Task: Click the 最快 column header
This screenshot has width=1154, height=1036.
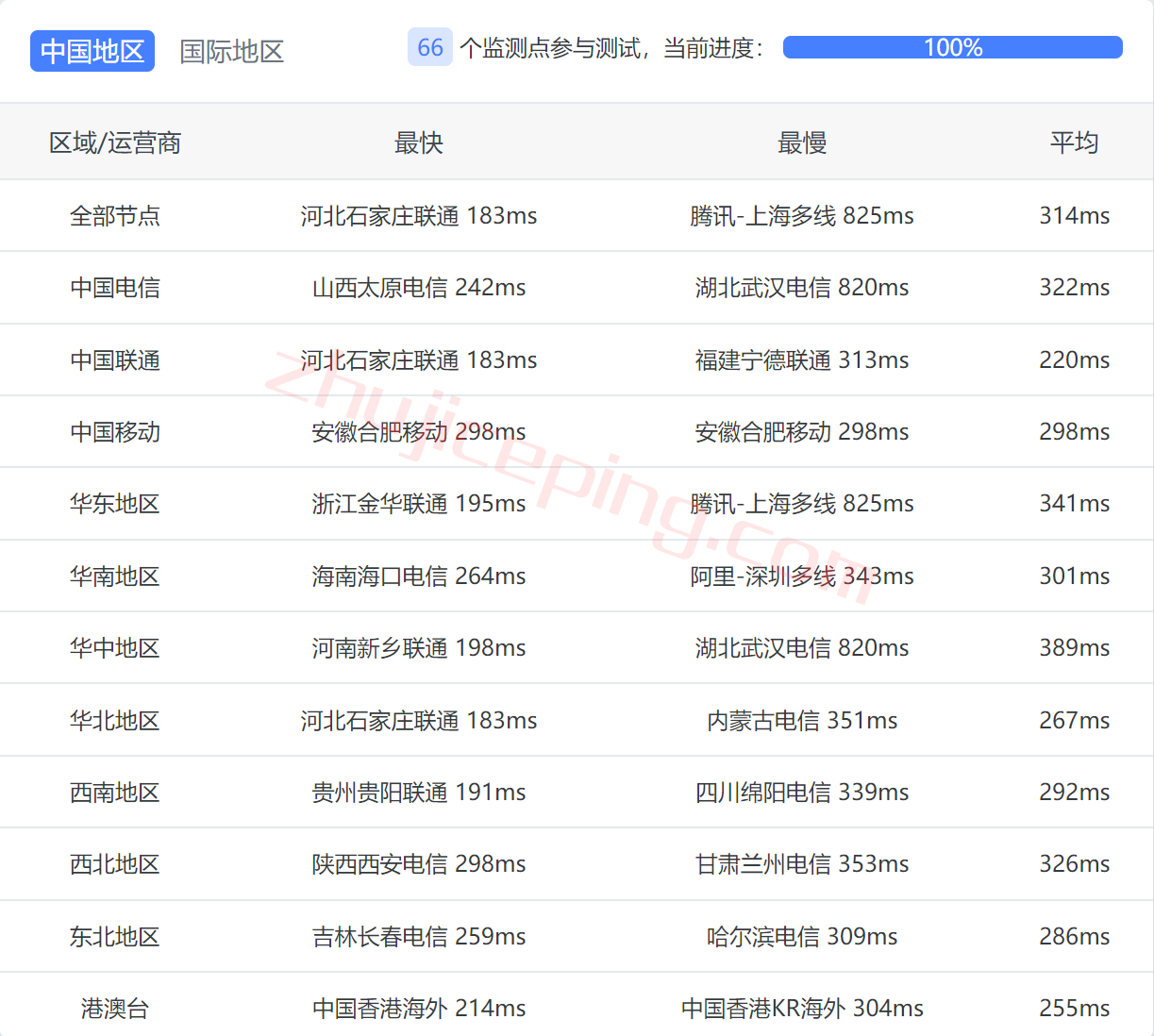Action: (x=419, y=142)
